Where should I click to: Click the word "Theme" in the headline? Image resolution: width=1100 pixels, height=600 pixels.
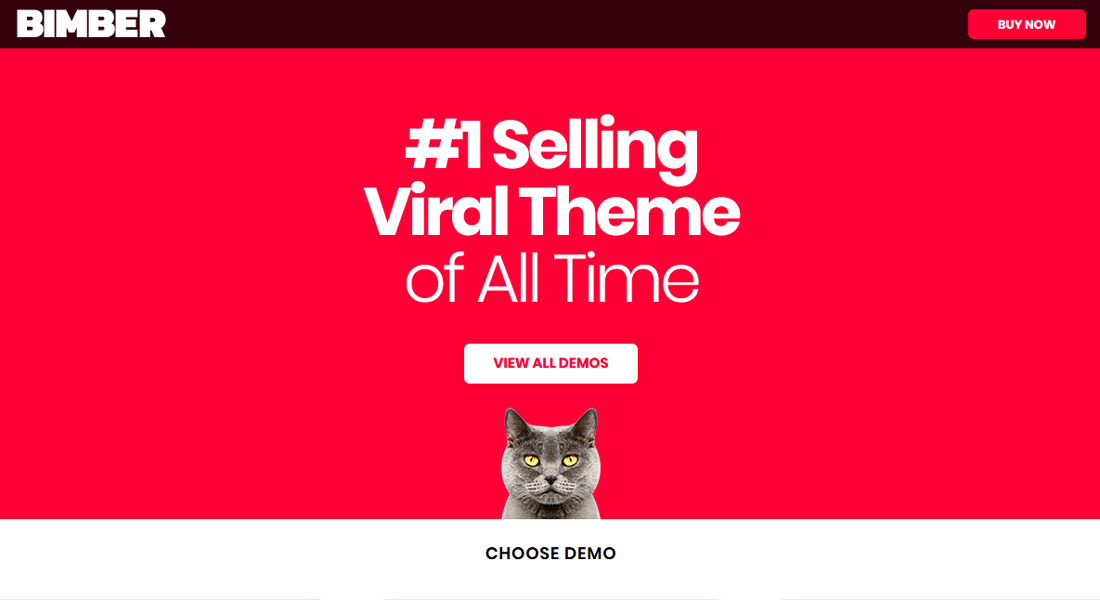click(629, 212)
